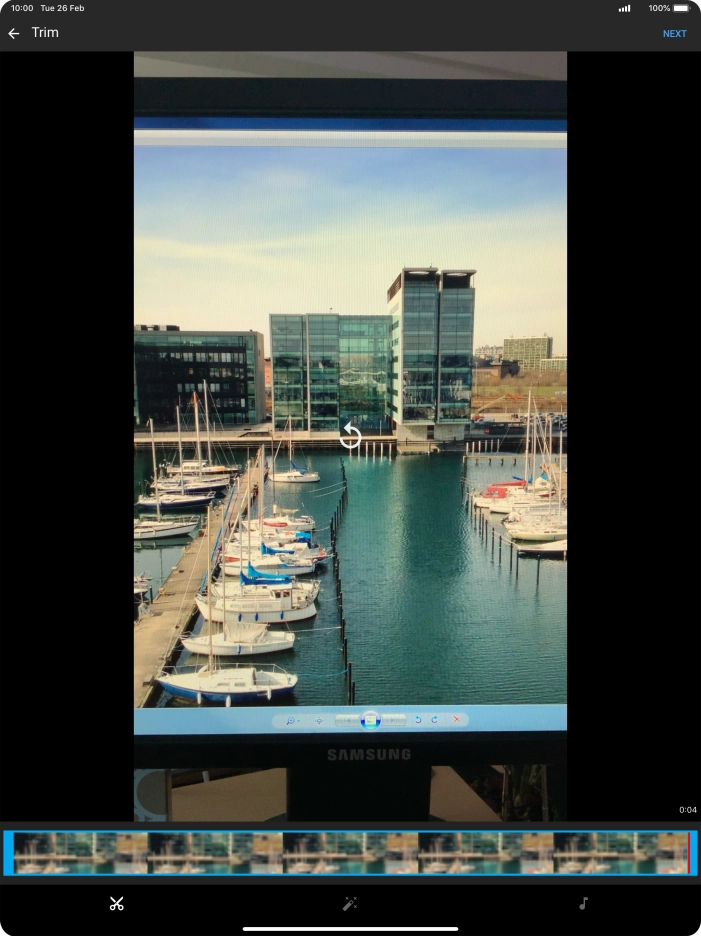Click the battery indicator in status bar
The image size is (701, 936).
tap(681, 8)
